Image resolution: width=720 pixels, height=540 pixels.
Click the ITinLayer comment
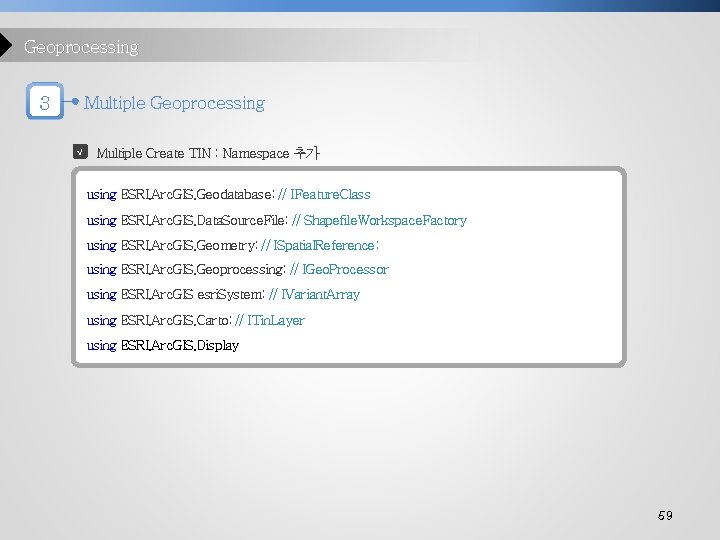(x=276, y=321)
